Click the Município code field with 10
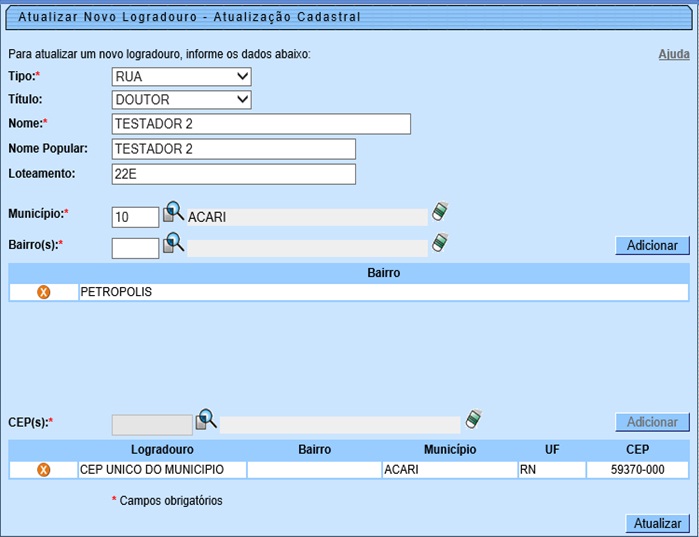 (135, 217)
